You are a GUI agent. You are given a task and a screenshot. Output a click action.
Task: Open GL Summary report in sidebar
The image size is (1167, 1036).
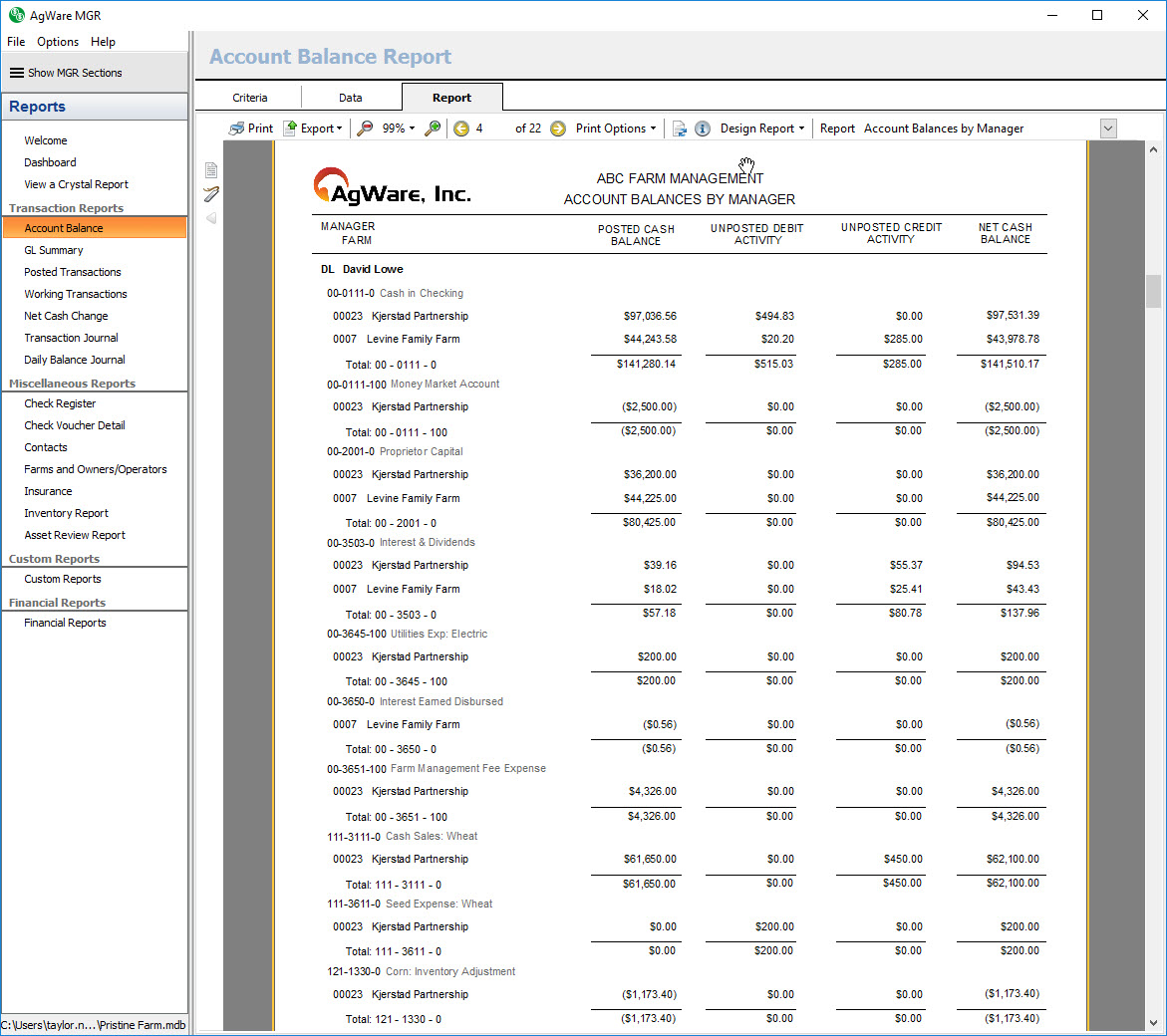pyautogui.click(x=54, y=250)
